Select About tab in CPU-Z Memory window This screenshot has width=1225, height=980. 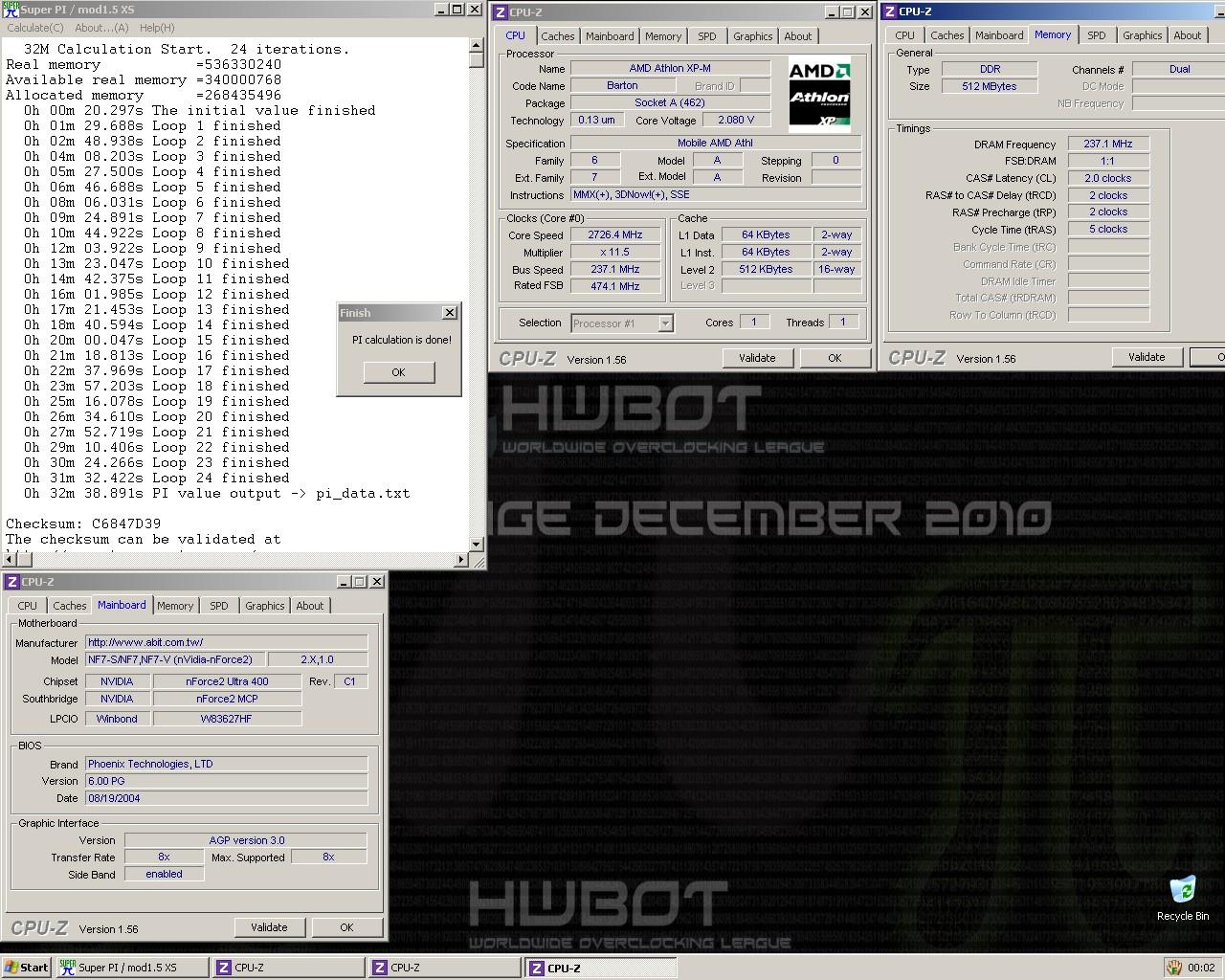click(1188, 35)
